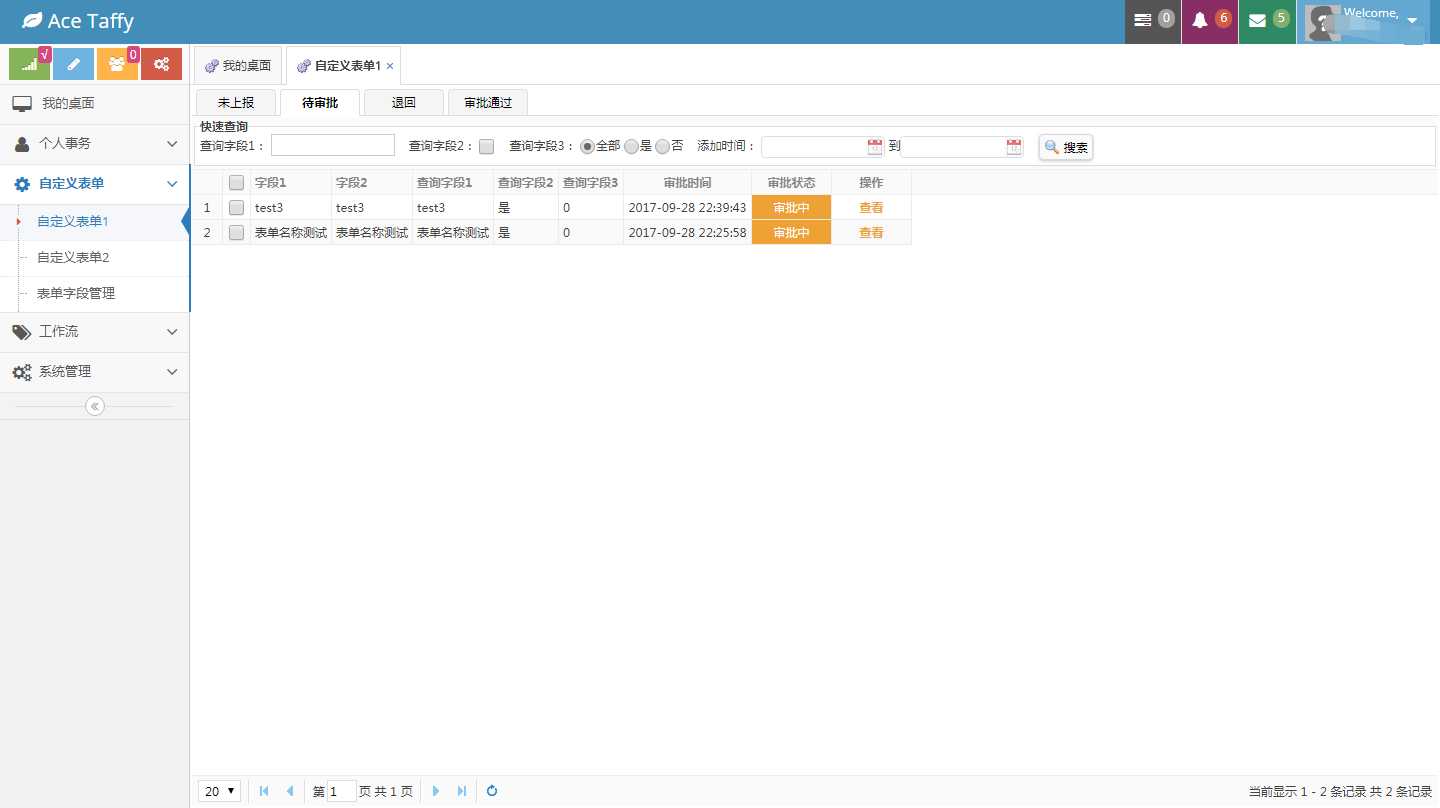Focus the start date input field
Viewport: 1440px width, 808px height.
click(814, 147)
